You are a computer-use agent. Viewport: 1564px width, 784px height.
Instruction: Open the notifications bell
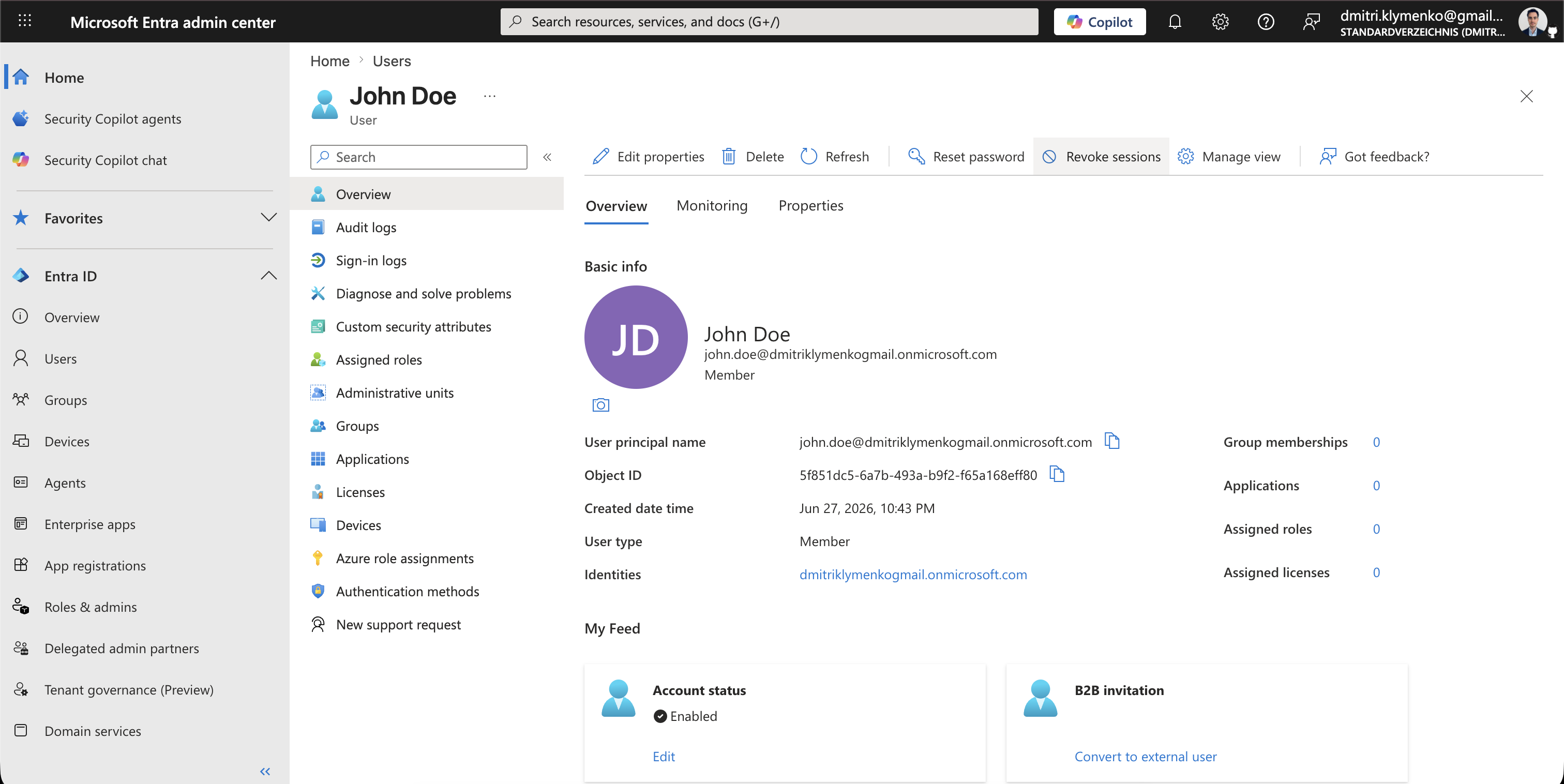tap(1174, 22)
